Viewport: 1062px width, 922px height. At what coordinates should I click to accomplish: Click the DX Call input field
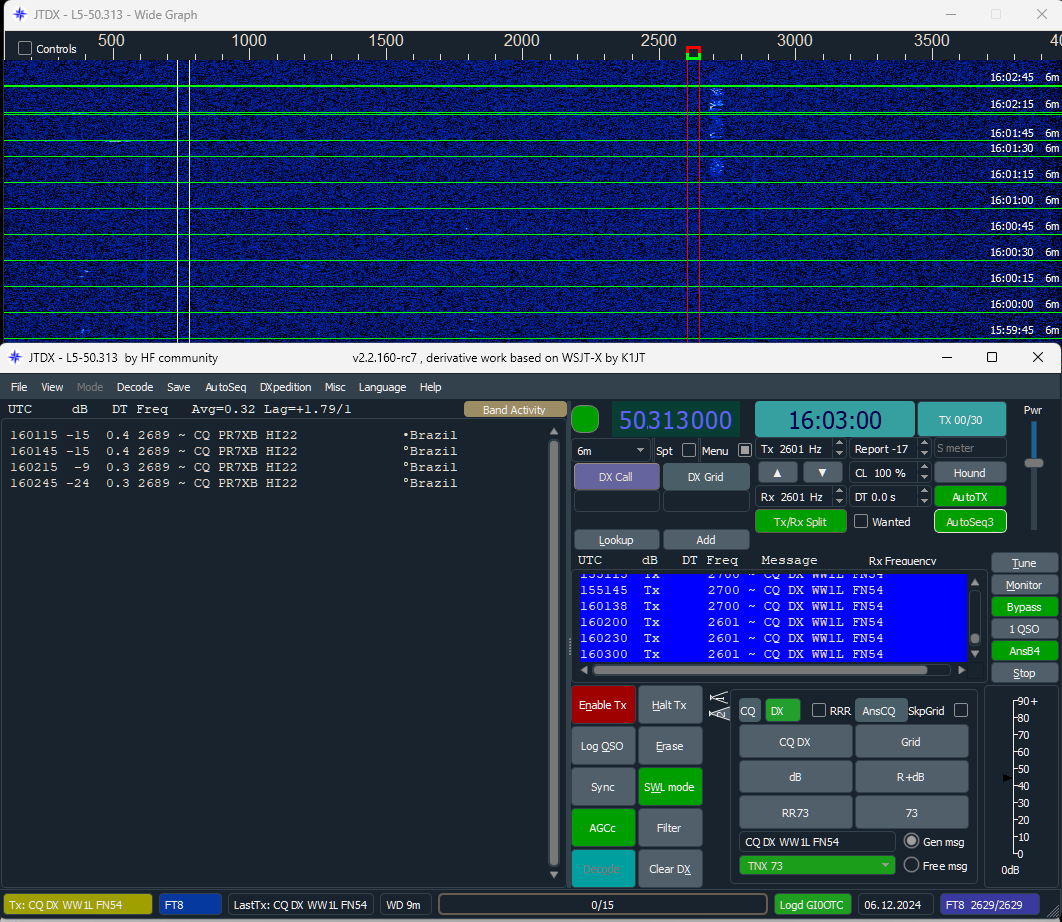616,501
